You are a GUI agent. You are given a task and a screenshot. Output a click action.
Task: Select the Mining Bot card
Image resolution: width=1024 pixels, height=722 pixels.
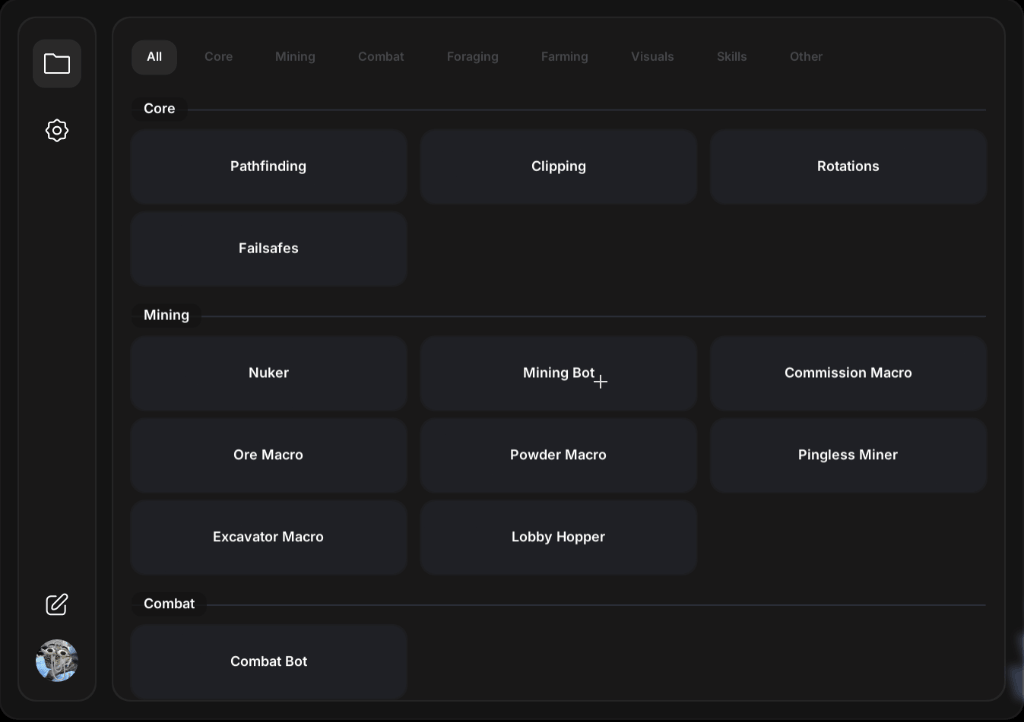pyautogui.click(x=558, y=373)
